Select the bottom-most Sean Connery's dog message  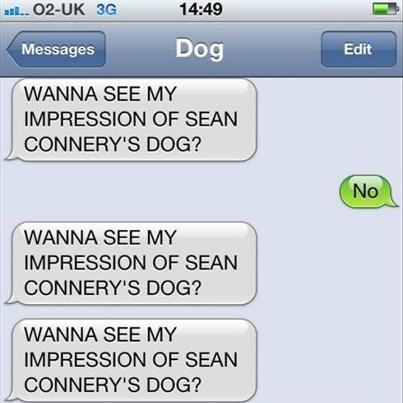(x=131, y=361)
